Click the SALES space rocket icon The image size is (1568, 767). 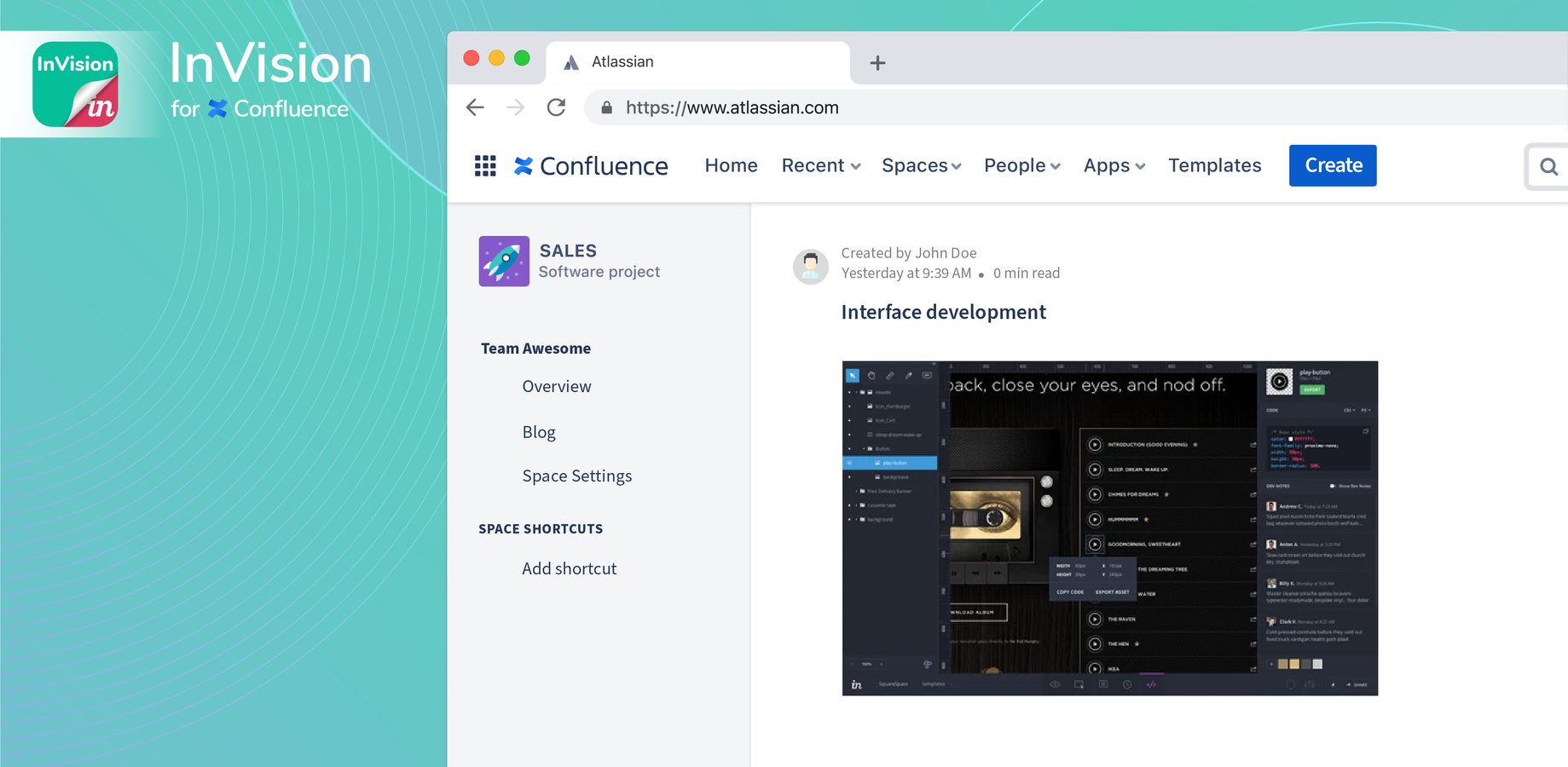[x=504, y=261]
